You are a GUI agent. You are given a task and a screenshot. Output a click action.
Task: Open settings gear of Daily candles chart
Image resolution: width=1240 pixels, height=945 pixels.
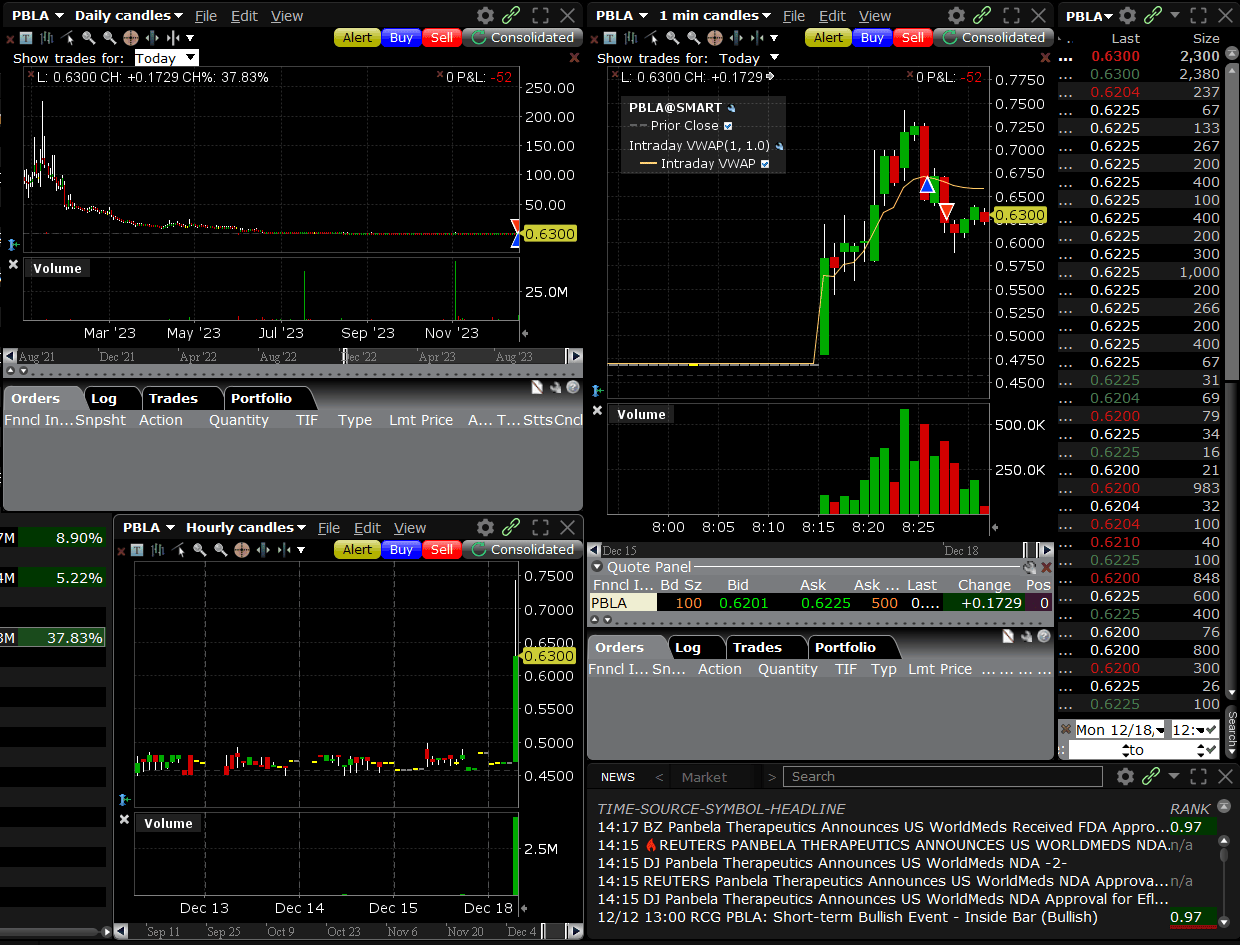click(x=485, y=15)
